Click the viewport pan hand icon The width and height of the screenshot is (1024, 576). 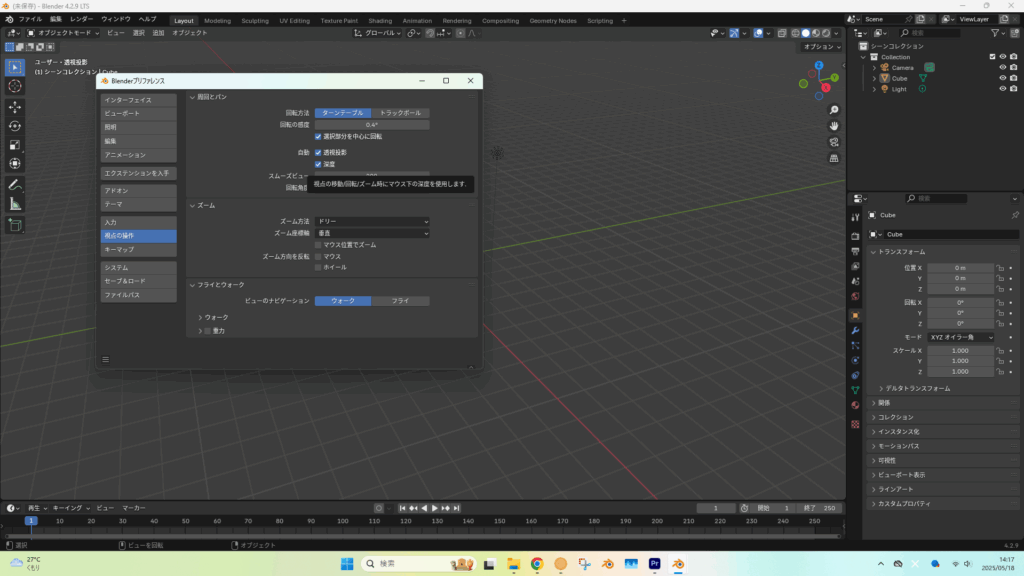pos(834,125)
